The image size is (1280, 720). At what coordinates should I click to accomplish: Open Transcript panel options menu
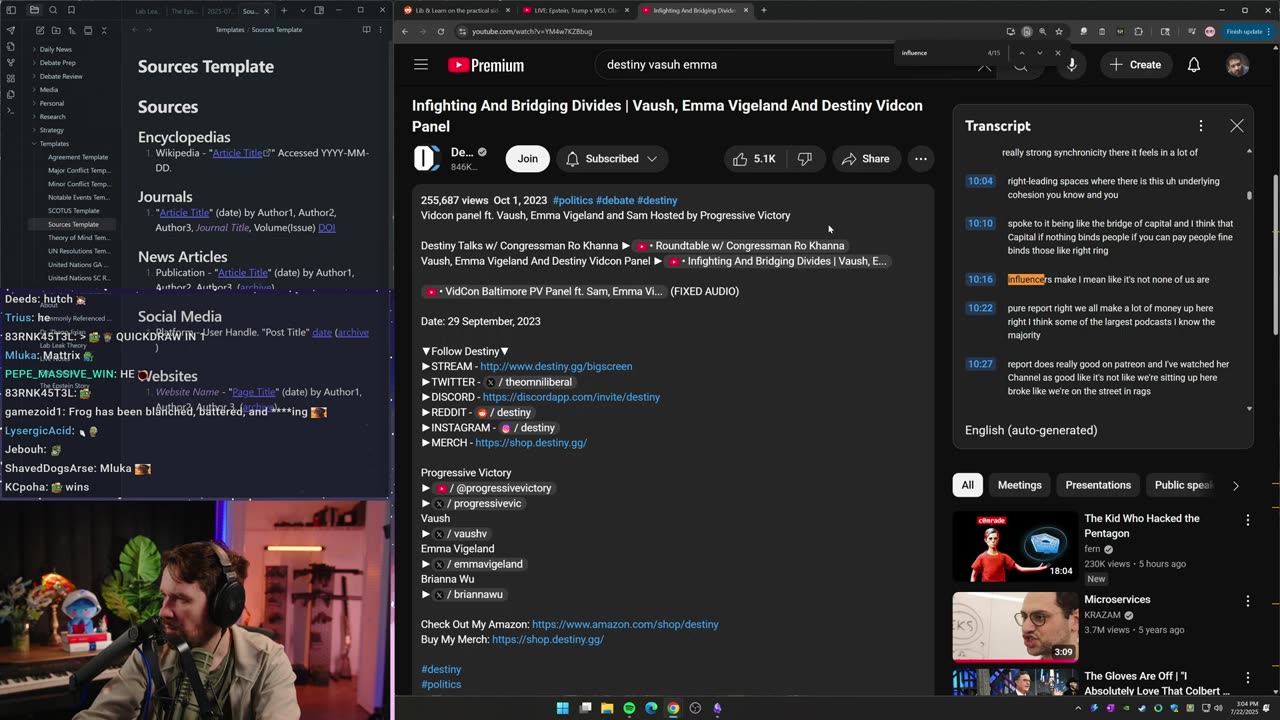[1200, 126]
